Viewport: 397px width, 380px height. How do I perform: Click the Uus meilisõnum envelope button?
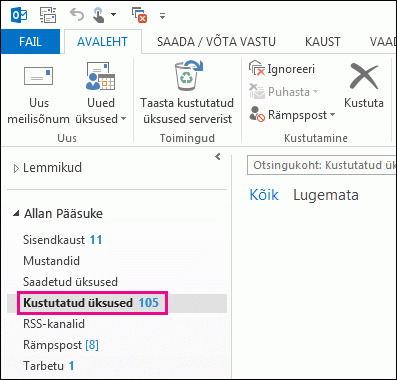39,93
